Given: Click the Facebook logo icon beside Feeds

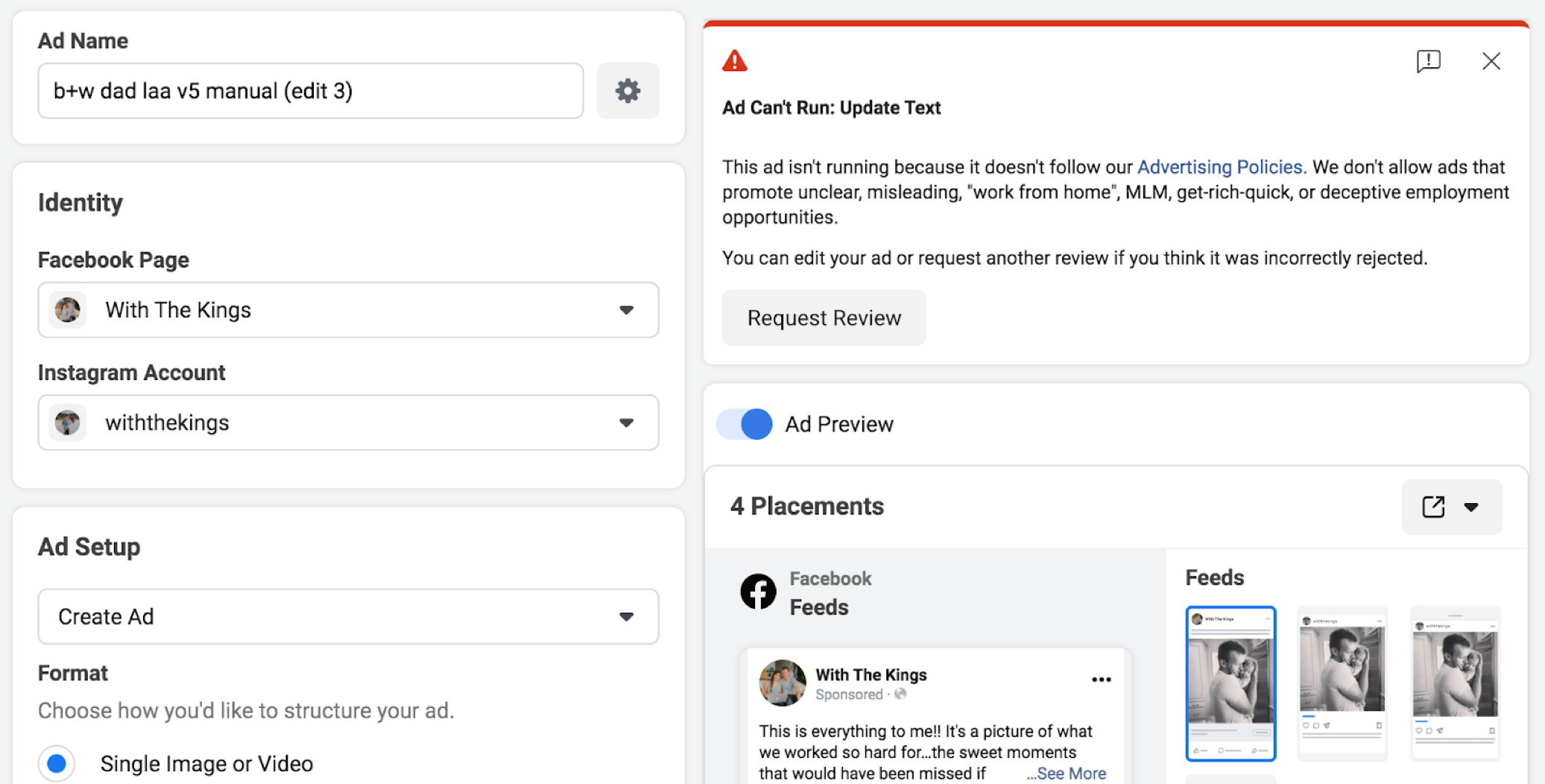Looking at the screenshot, I should pyautogui.click(x=758, y=592).
